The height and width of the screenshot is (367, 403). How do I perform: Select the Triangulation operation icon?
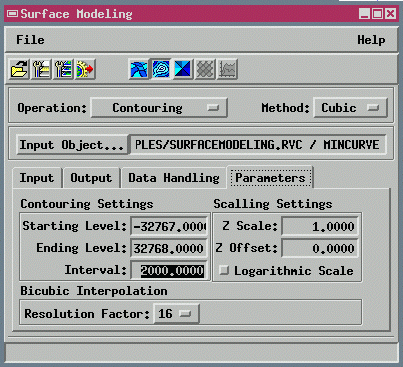183,69
